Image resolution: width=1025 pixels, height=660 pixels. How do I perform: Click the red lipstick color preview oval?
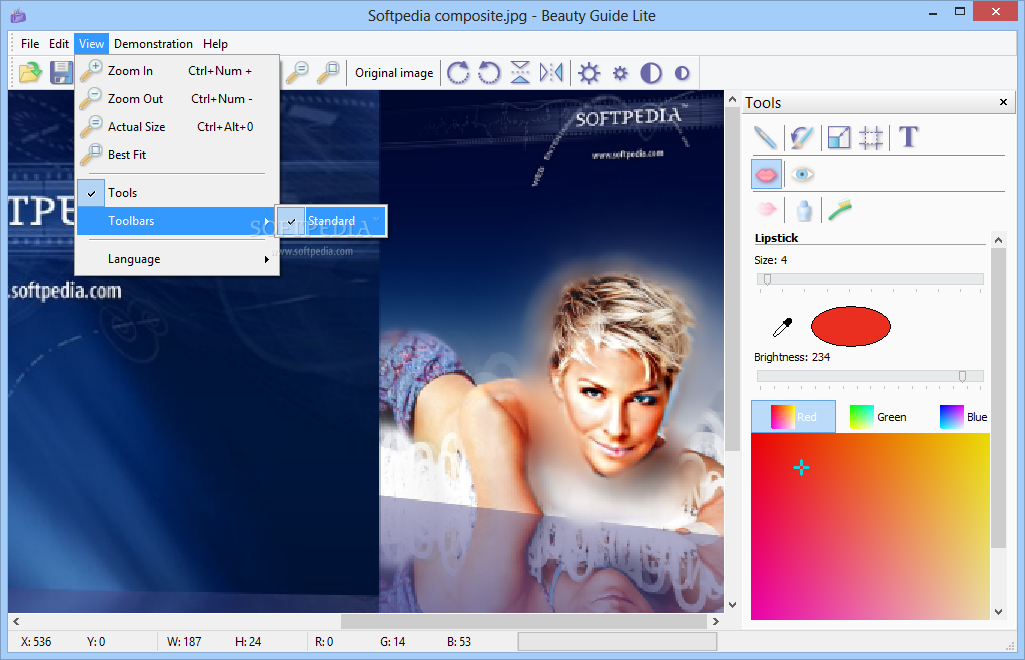coord(850,326)
